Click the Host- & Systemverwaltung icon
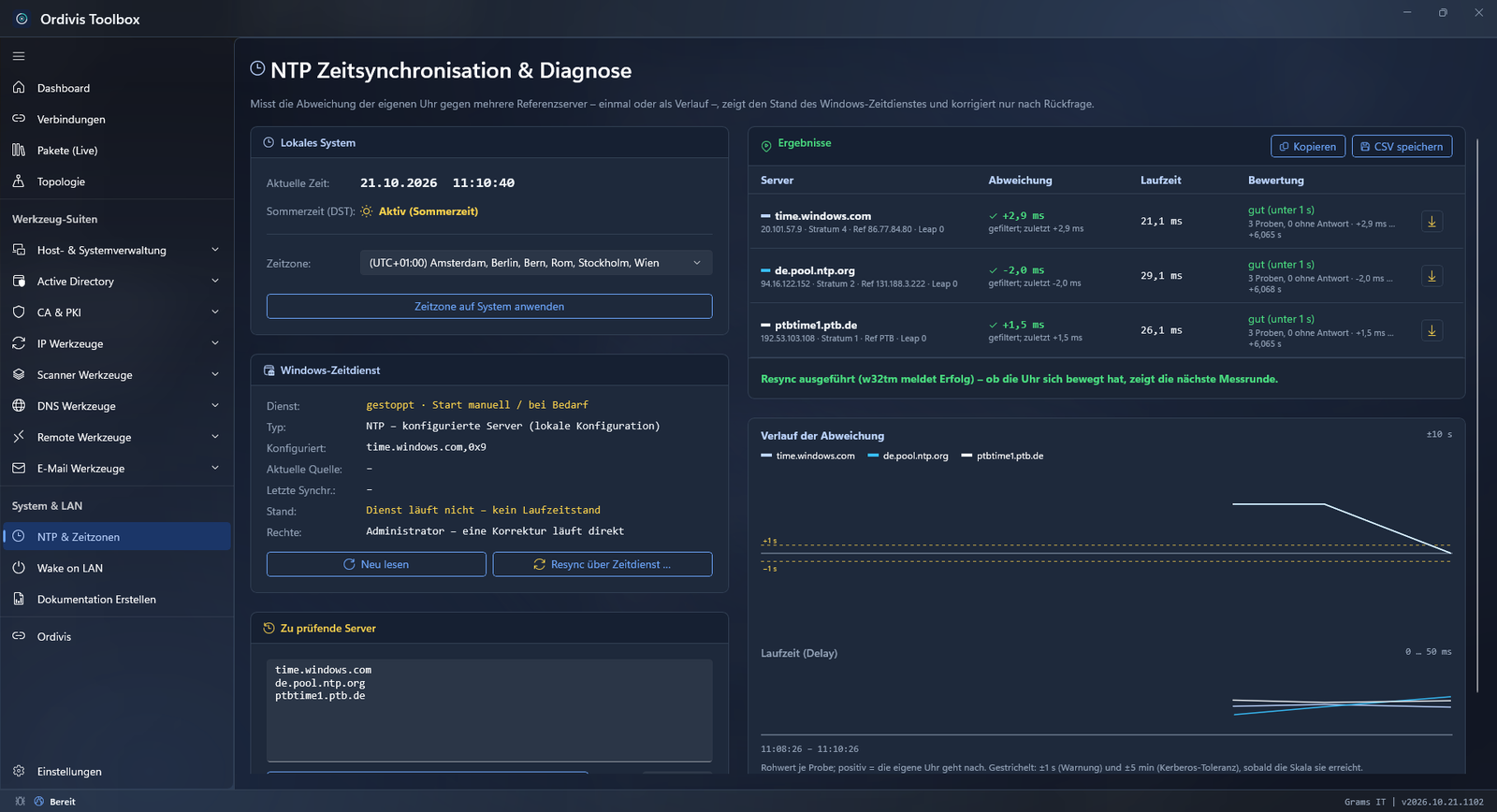The width and height of the screenshot is (1497, 812). pyautogui.click(x=19, y=250)
